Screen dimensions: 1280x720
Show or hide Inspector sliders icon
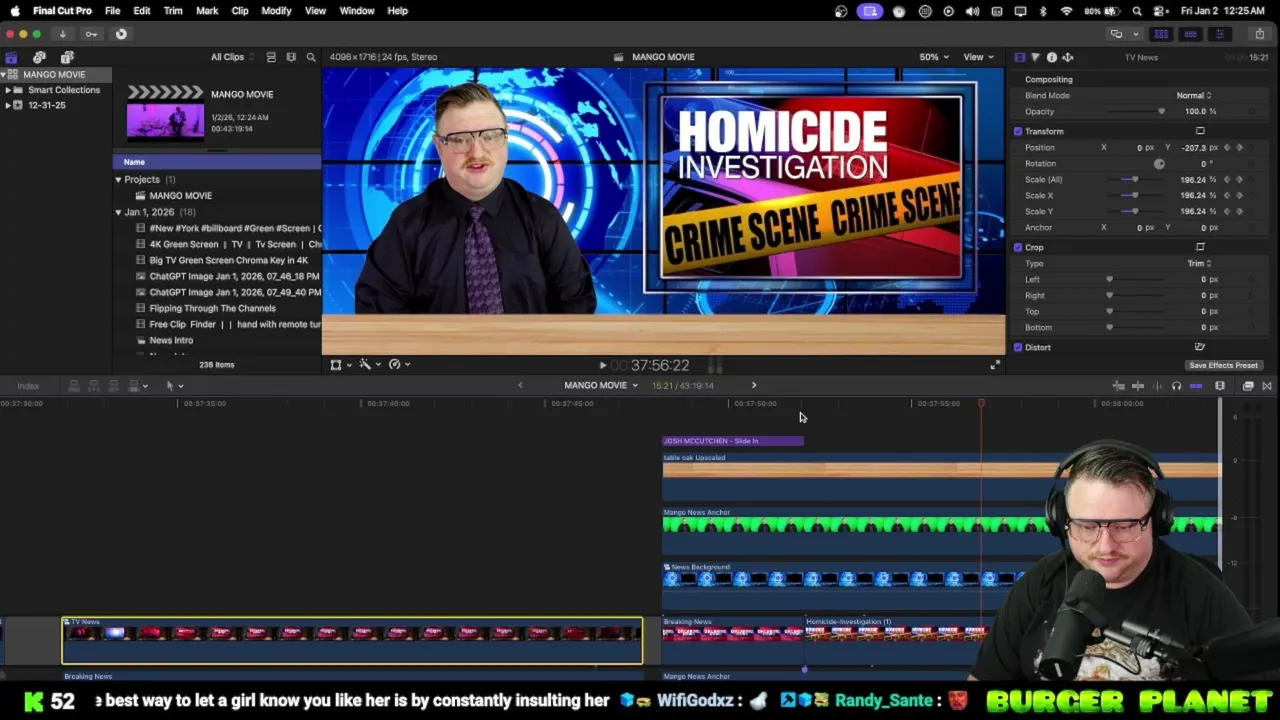[x=1220, y=34]
